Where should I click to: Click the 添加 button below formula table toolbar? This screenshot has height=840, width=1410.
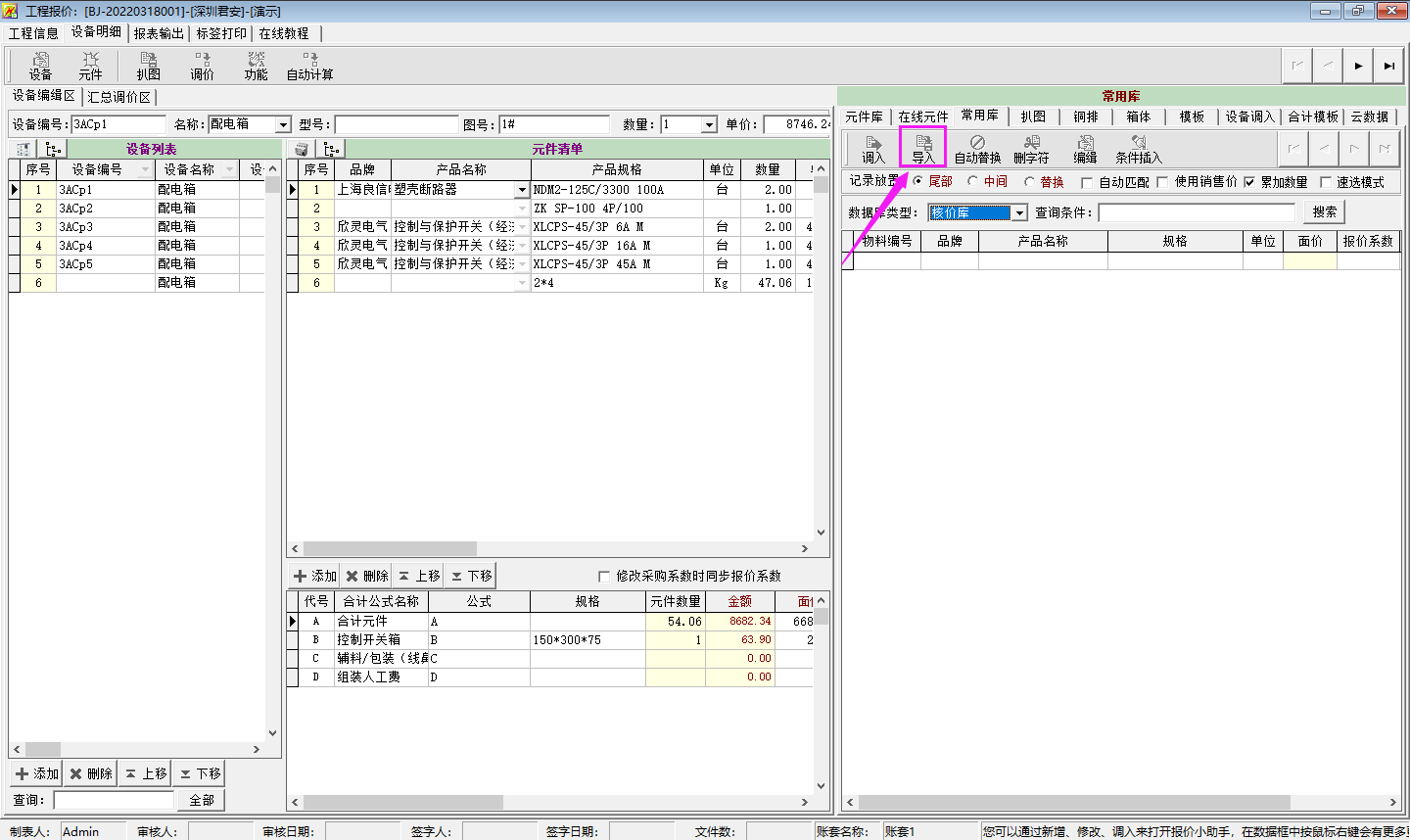click(x=314, y=576)
